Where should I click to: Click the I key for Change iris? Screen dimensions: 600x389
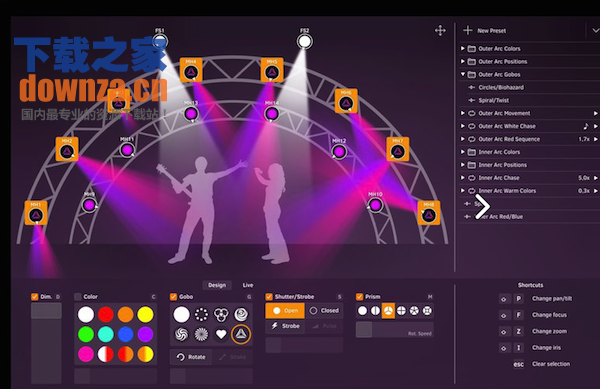(518, 348)
